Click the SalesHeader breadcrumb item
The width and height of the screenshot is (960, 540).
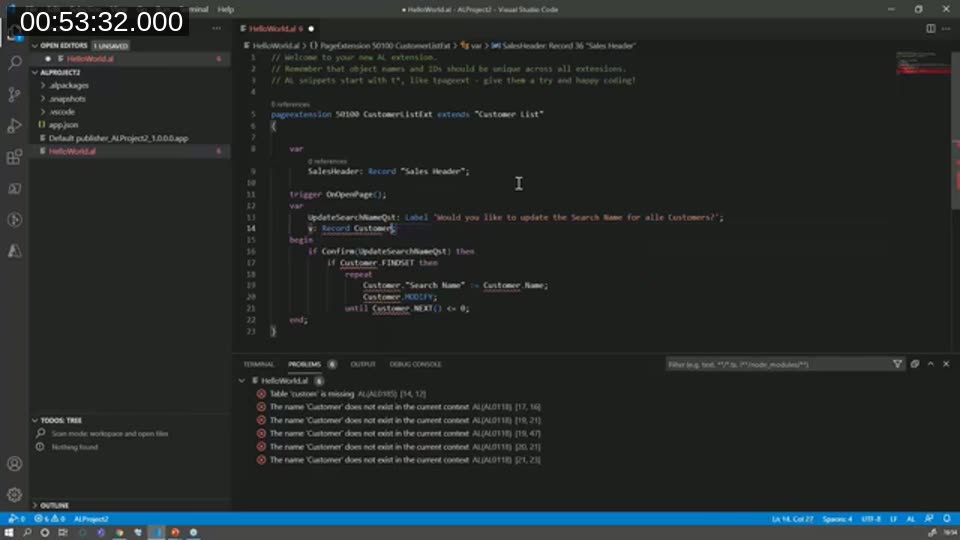point(563,46)
